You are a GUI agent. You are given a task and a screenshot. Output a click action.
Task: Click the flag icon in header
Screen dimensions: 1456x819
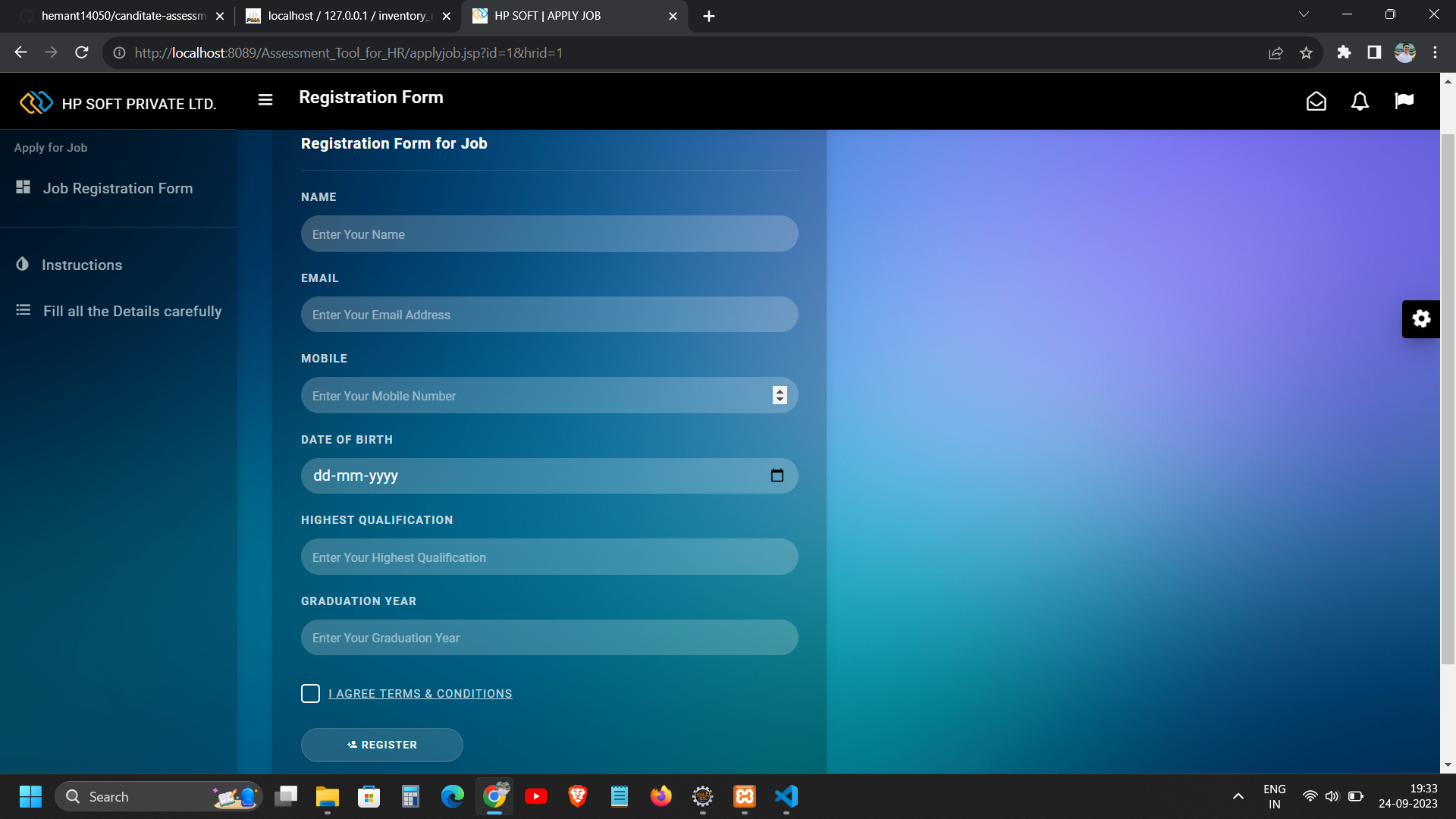point(1404,101)
